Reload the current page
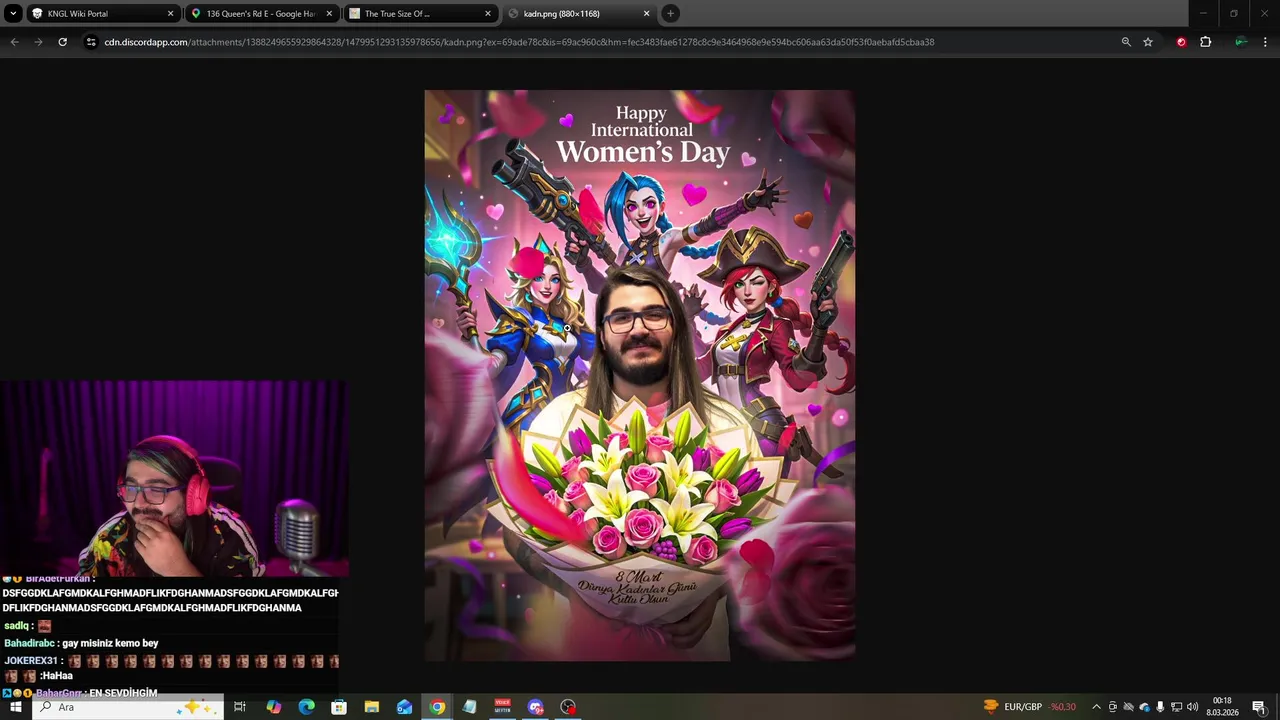This screenshot has width=1280, height=720. 62,42
